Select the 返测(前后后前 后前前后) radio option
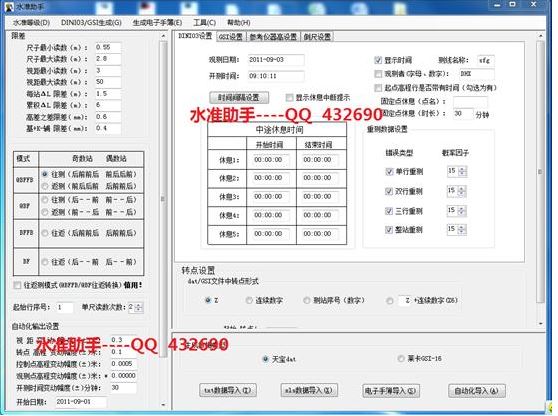558x416 pixels. pyautogui.click(x=45, y=186)
